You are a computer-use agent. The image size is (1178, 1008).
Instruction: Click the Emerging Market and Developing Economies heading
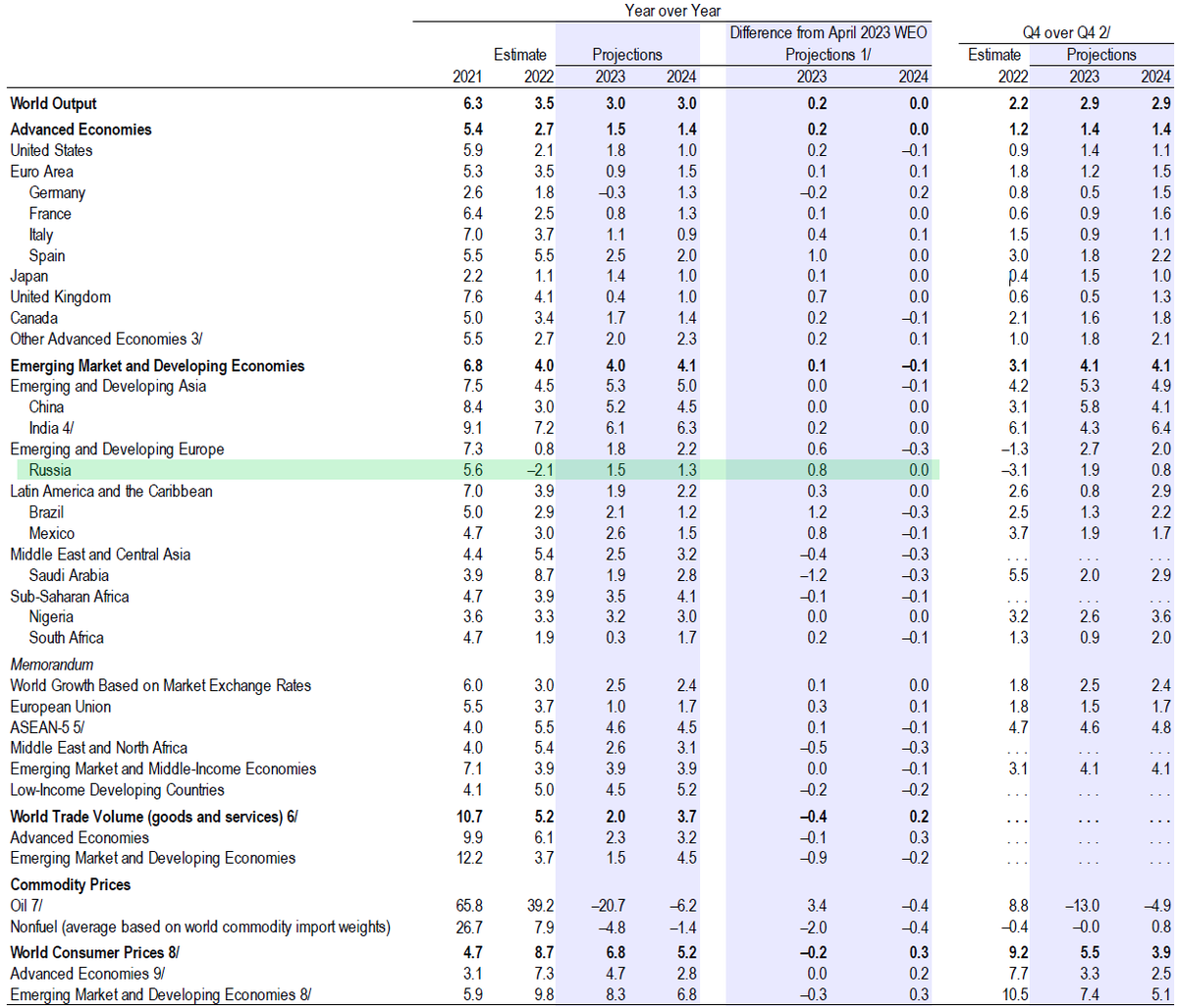tap(157, 366)
